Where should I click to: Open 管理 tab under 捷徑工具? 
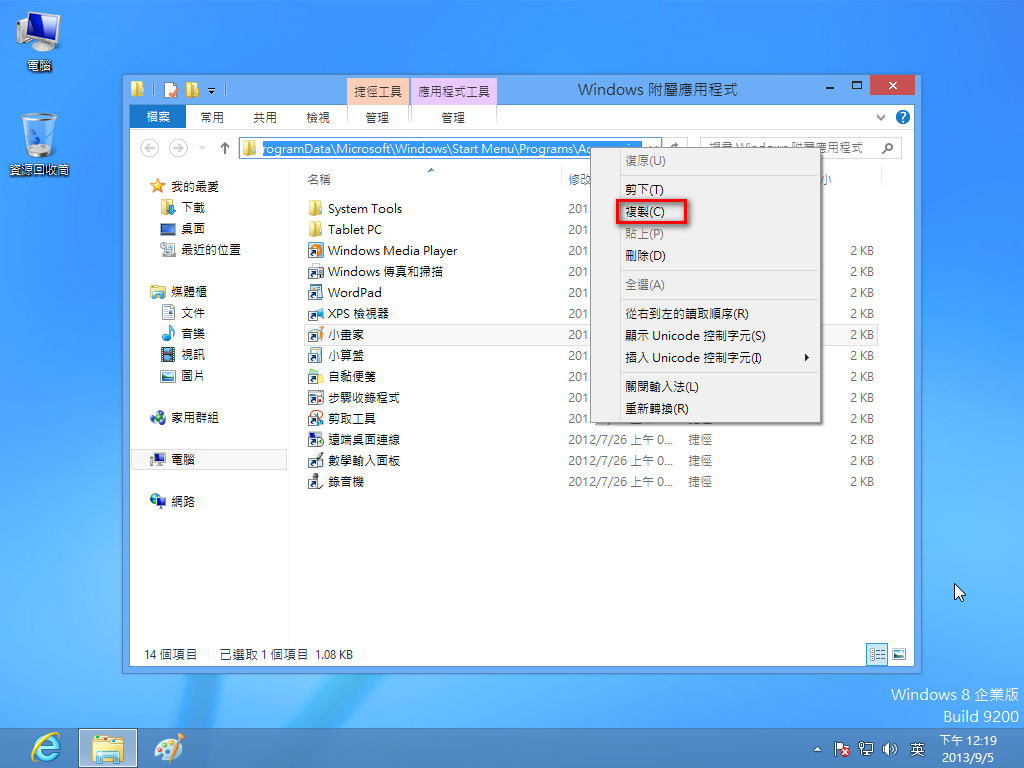(x=377, y=118)
